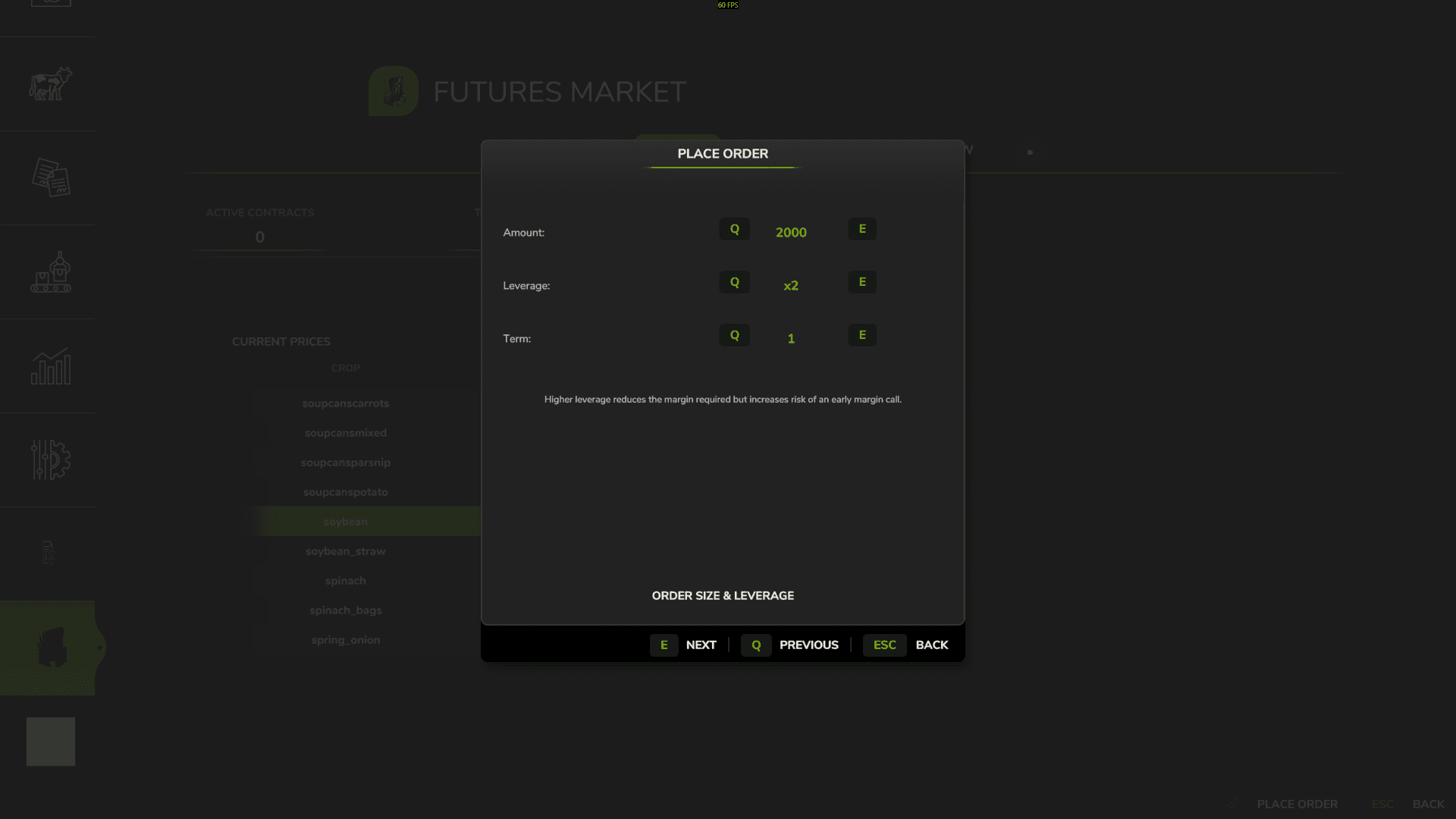Click the Leverage value x2
Viewport: 1456px width, 819px height.
791,286
